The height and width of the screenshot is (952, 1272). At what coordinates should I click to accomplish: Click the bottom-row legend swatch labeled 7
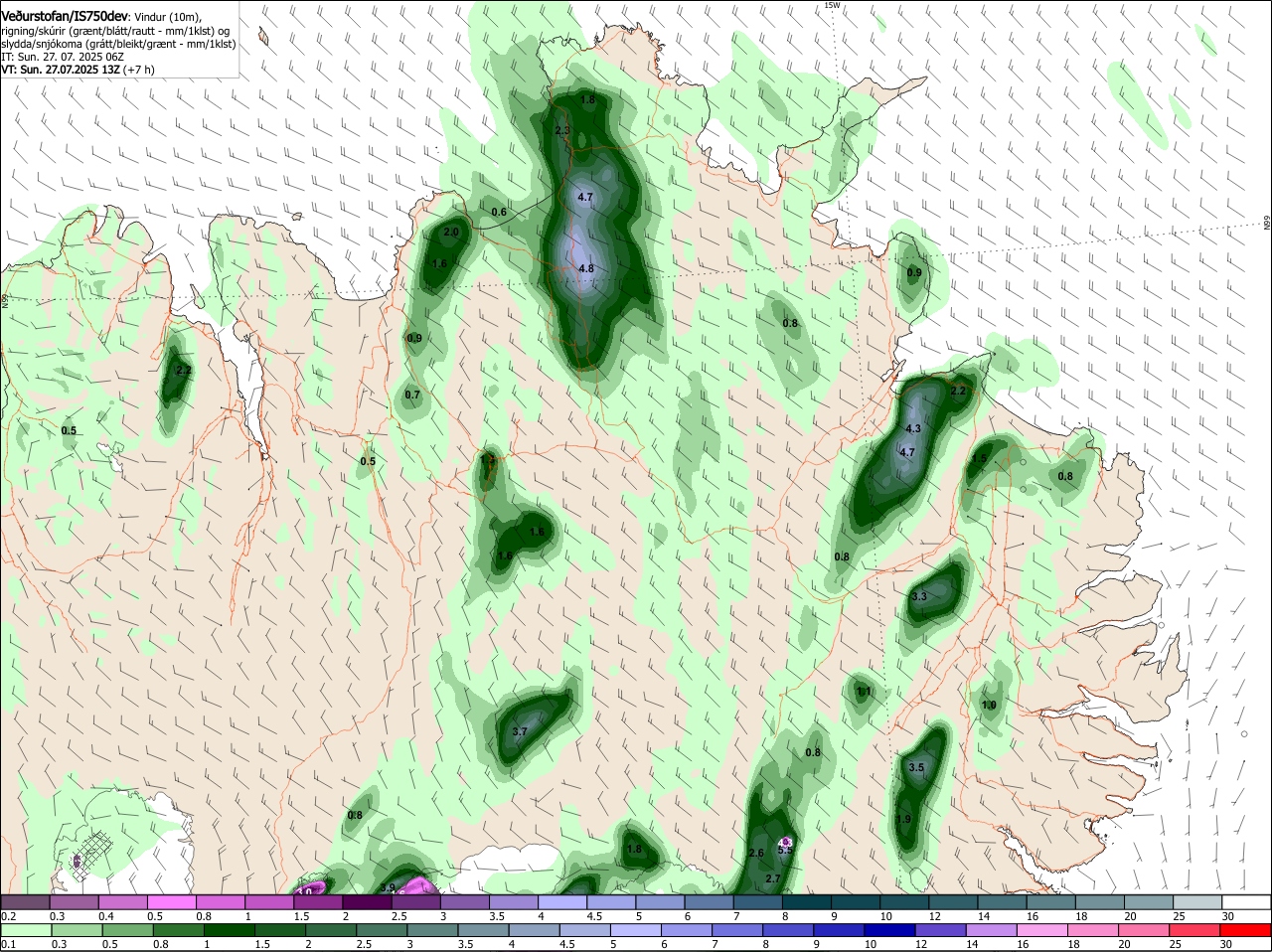click(737, 931)
